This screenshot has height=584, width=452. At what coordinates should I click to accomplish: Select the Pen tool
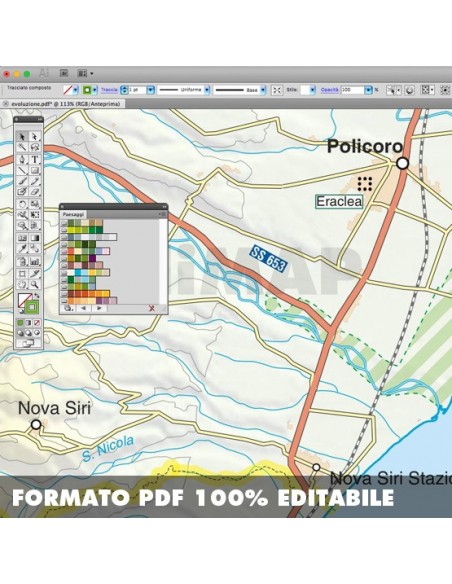click(x=22, y=159)
